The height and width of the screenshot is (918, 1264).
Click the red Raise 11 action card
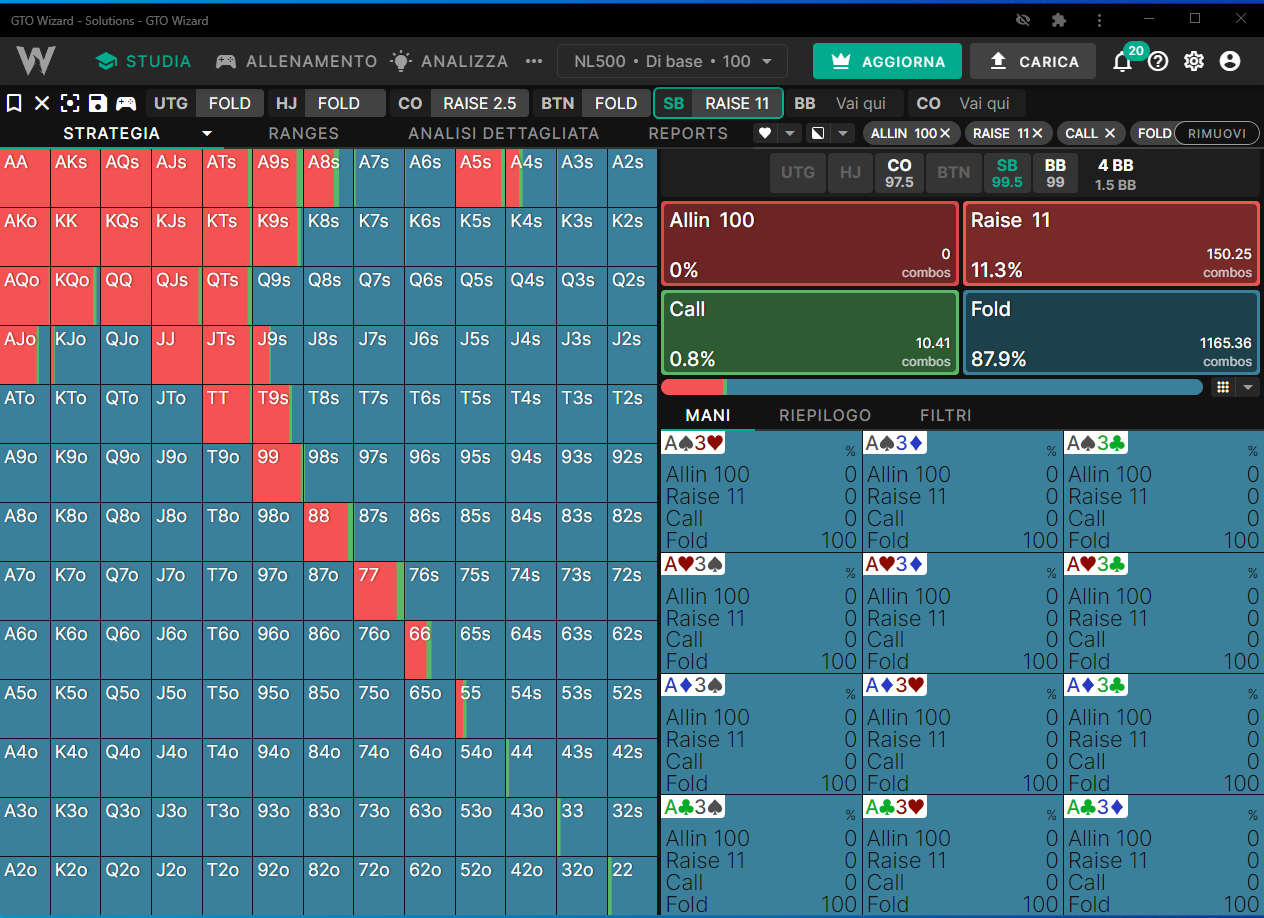(1111, 244)
